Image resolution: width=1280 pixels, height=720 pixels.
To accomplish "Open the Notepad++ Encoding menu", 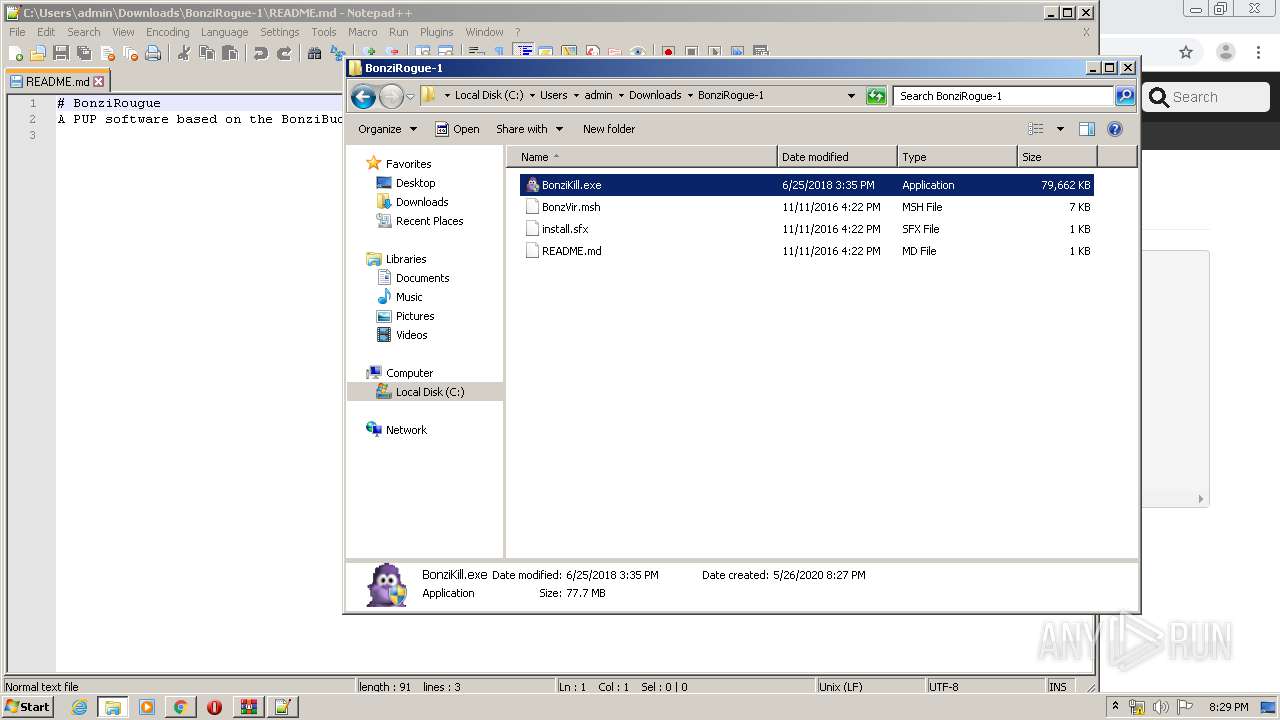I will pos(167,32).
